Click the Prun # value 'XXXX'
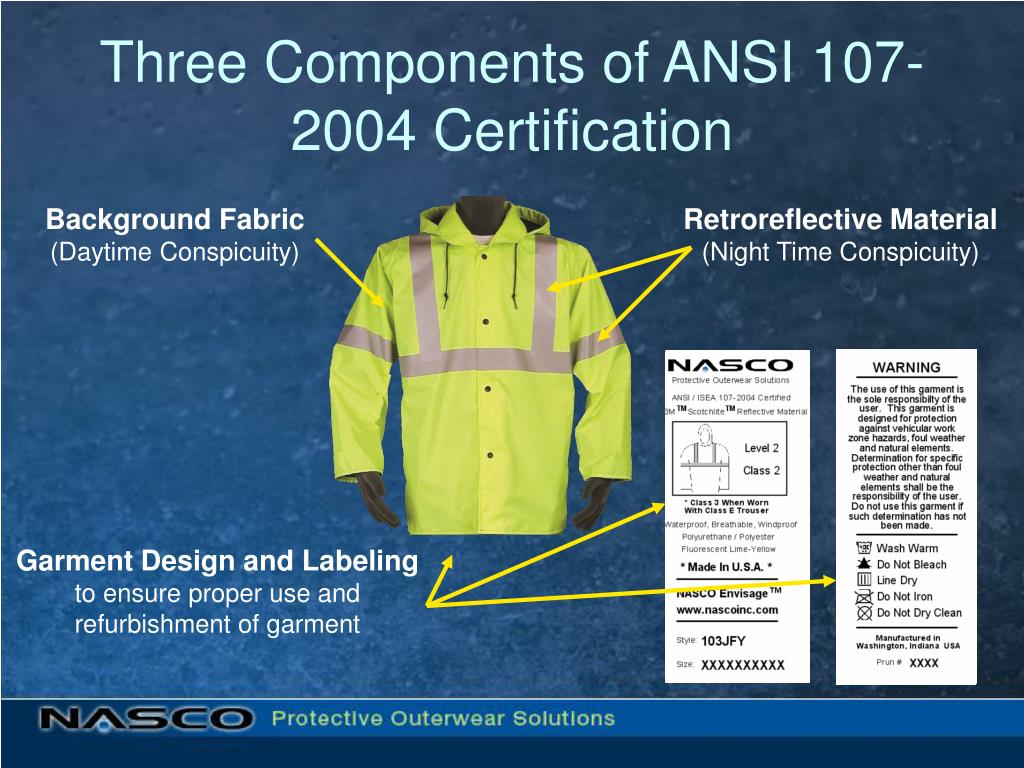The height and width of the screenshot is (768, 1024). coord(923,662)
